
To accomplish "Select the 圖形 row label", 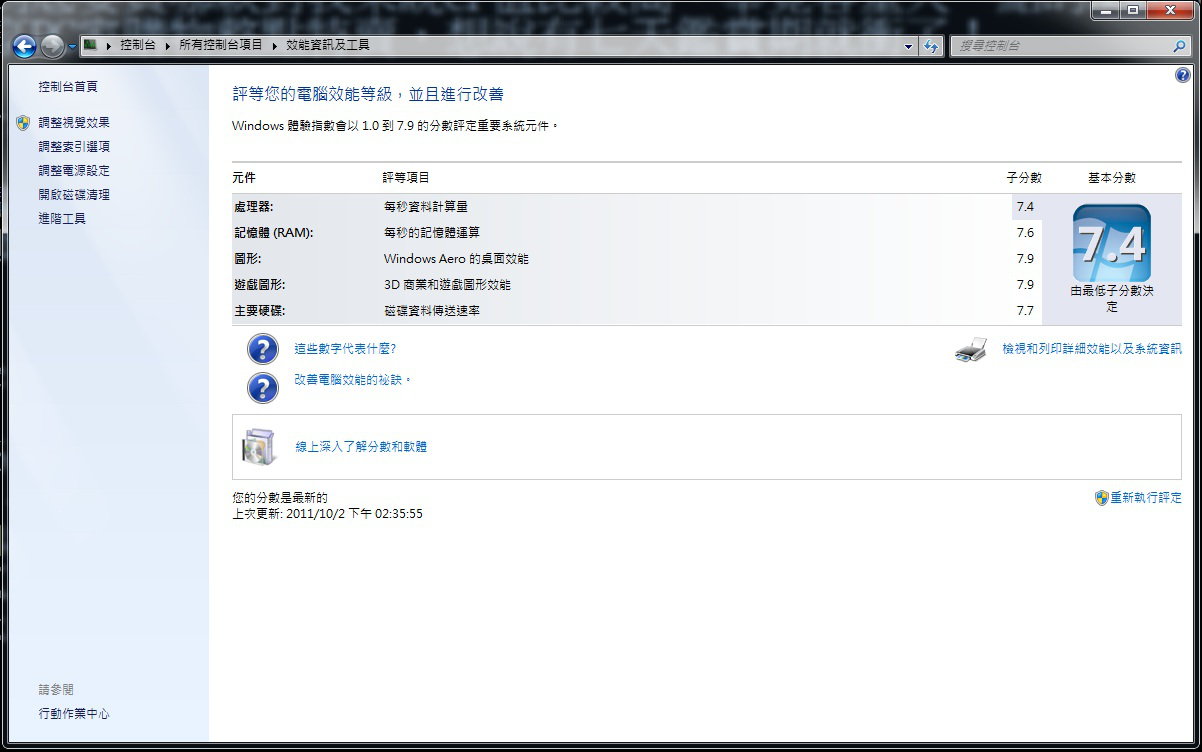I will (x=247, y=259).
